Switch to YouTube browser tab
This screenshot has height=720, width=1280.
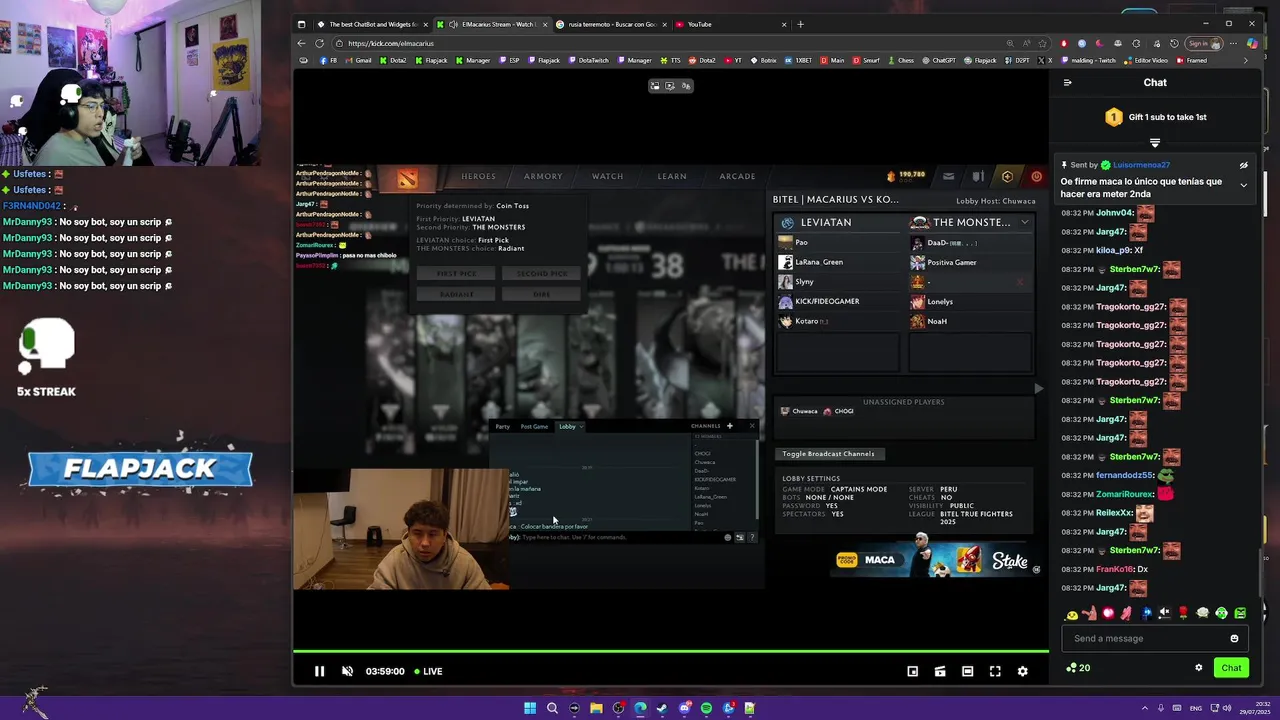[732, 24]
